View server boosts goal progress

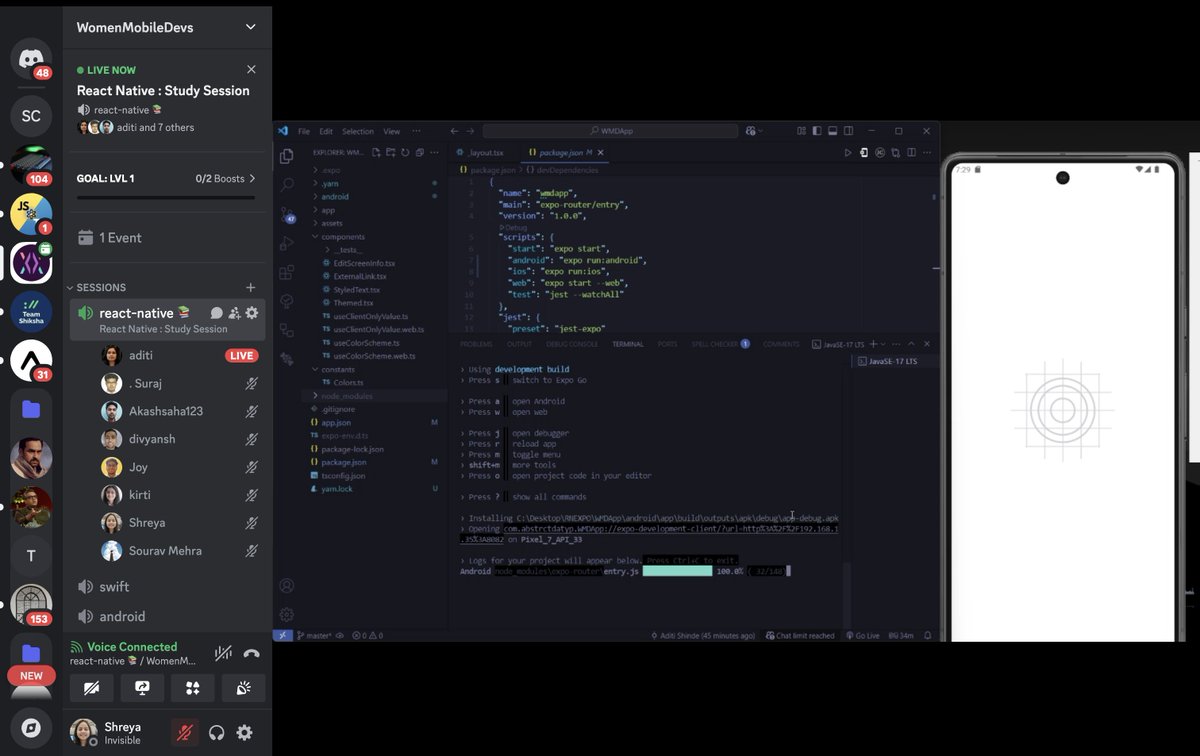(166, 178)
